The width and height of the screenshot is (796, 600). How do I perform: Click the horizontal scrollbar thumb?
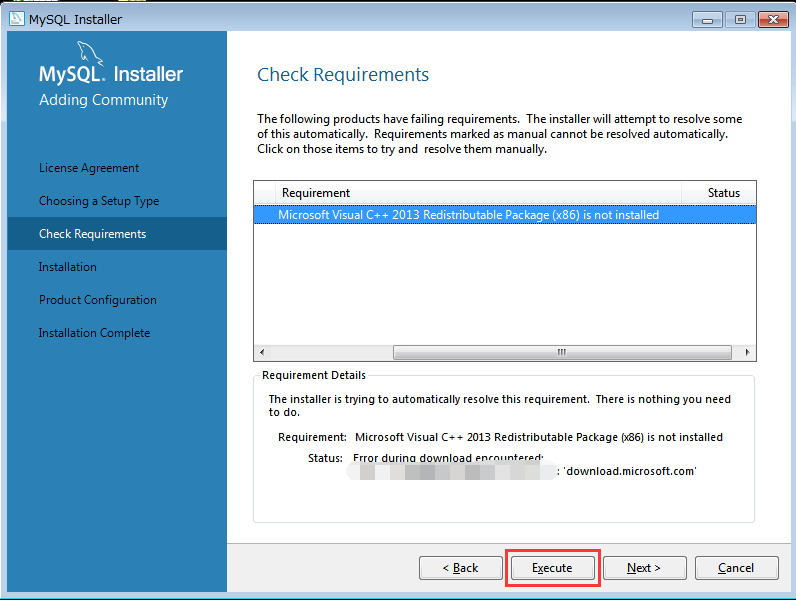562,352
